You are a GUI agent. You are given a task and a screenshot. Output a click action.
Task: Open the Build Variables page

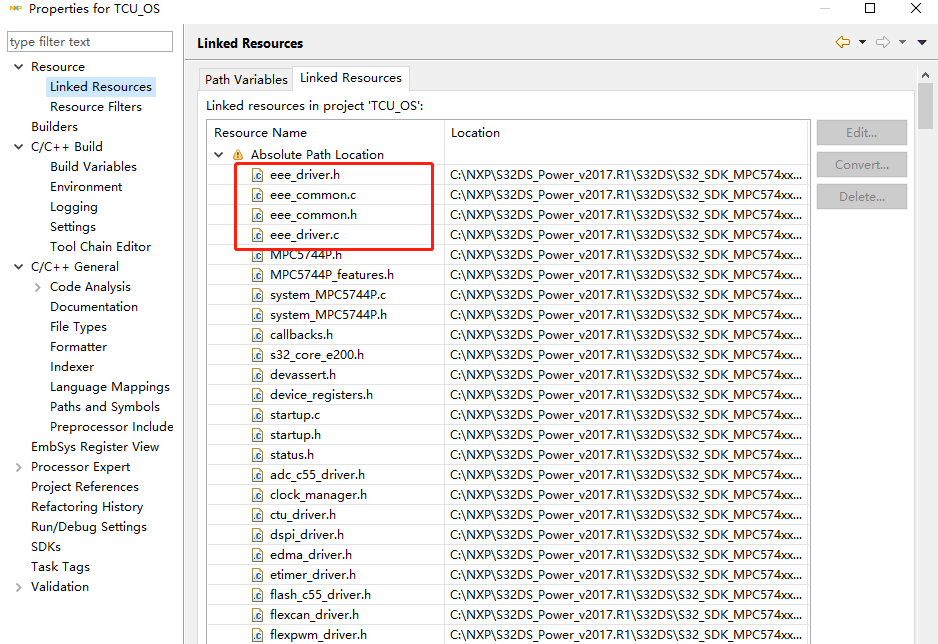pyautogui.click(x=93, y=167)
